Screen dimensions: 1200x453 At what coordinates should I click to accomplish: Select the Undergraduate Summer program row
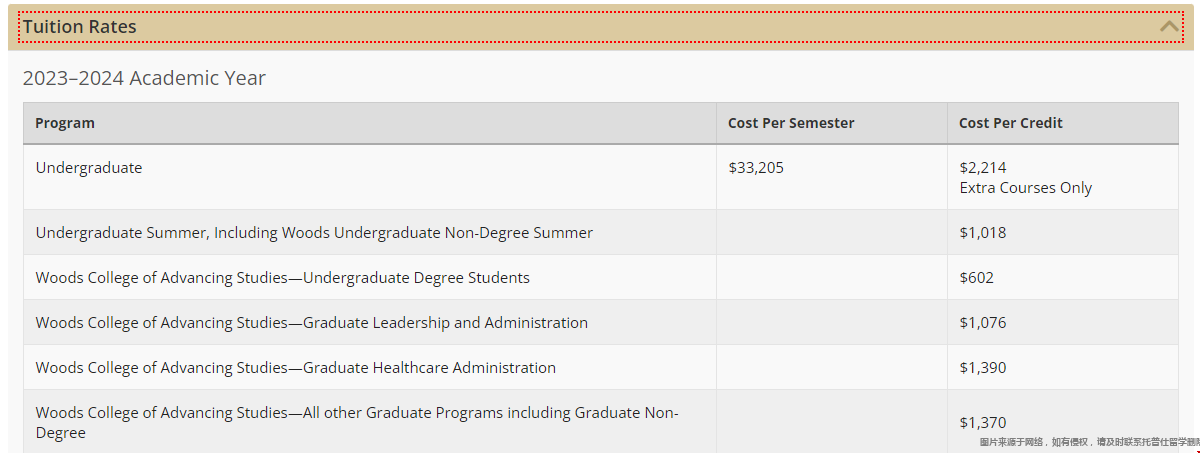tap(601, 232)
